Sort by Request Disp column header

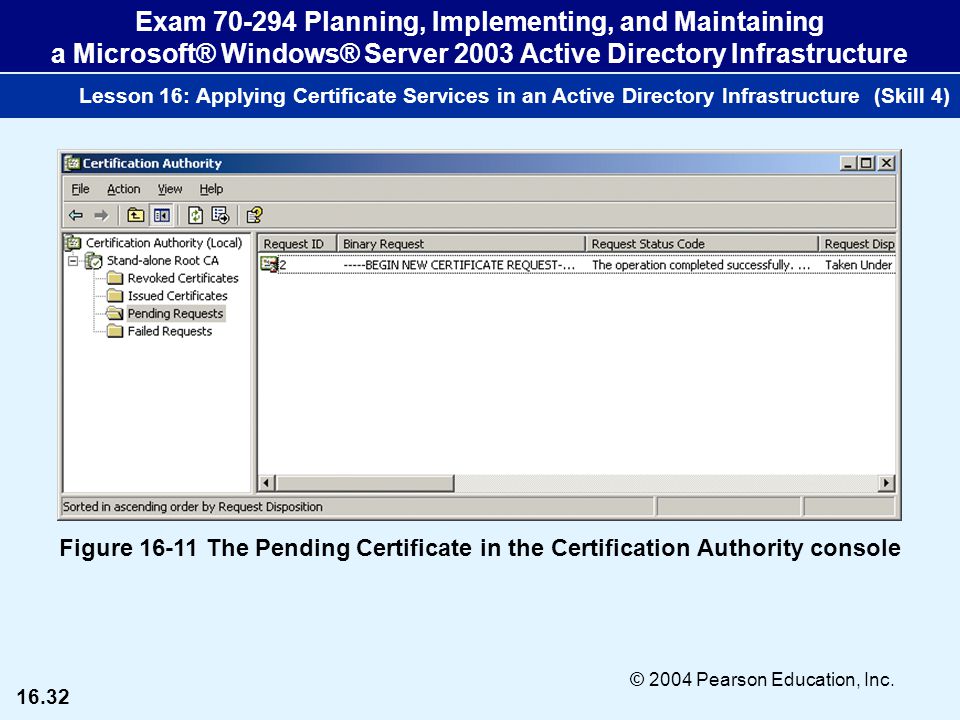[x=858, y=244]
